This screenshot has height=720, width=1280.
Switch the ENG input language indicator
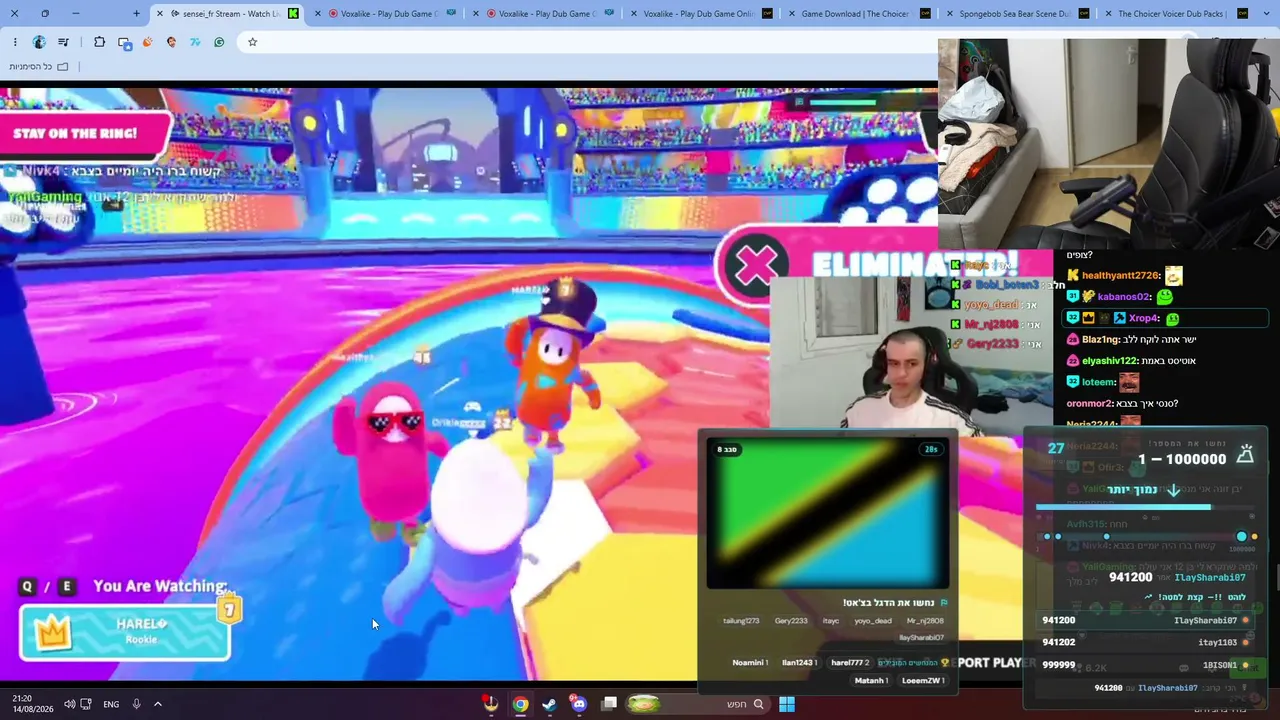(111, 704)
